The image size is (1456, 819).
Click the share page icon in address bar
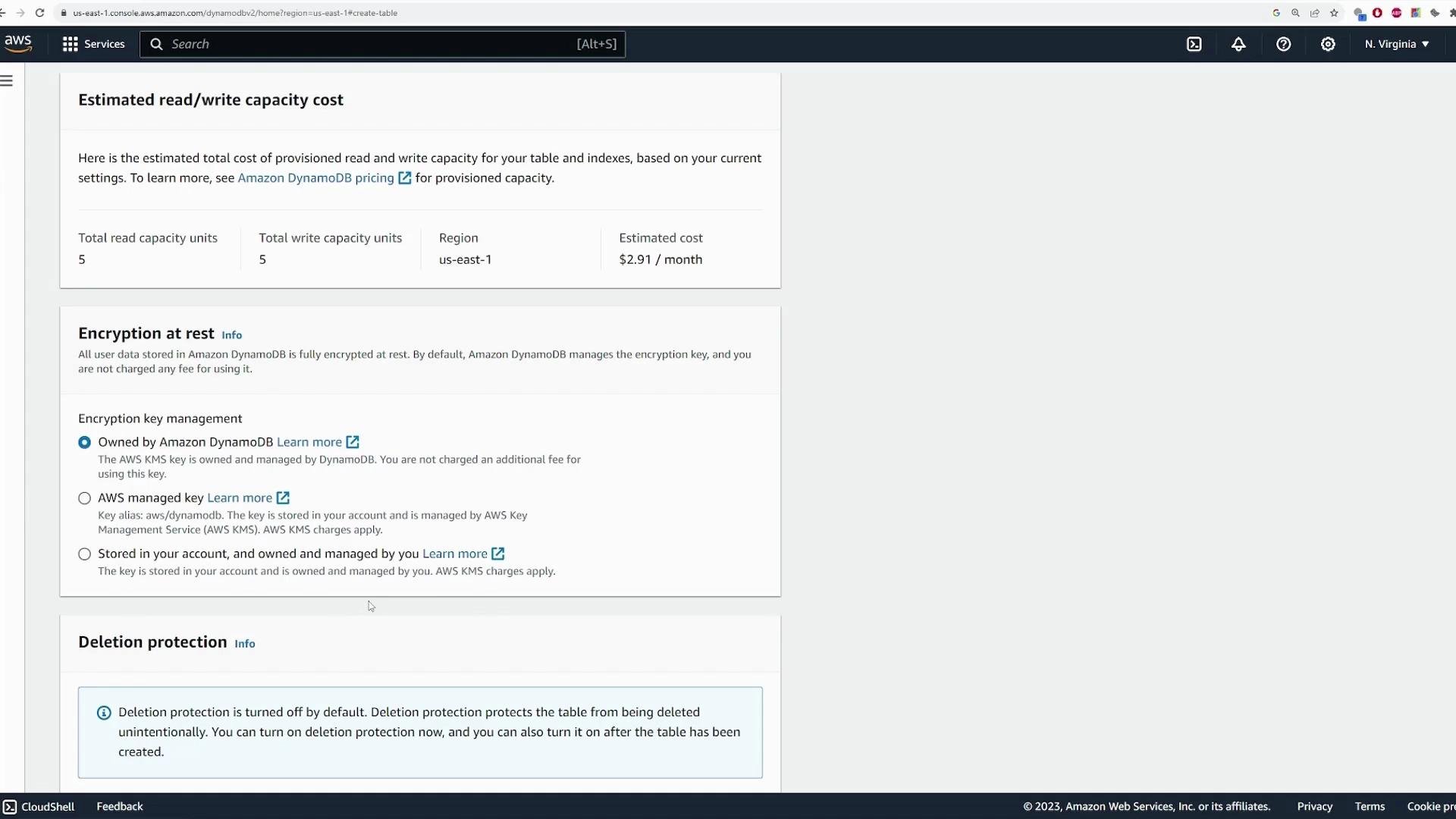coord(1315,13)
